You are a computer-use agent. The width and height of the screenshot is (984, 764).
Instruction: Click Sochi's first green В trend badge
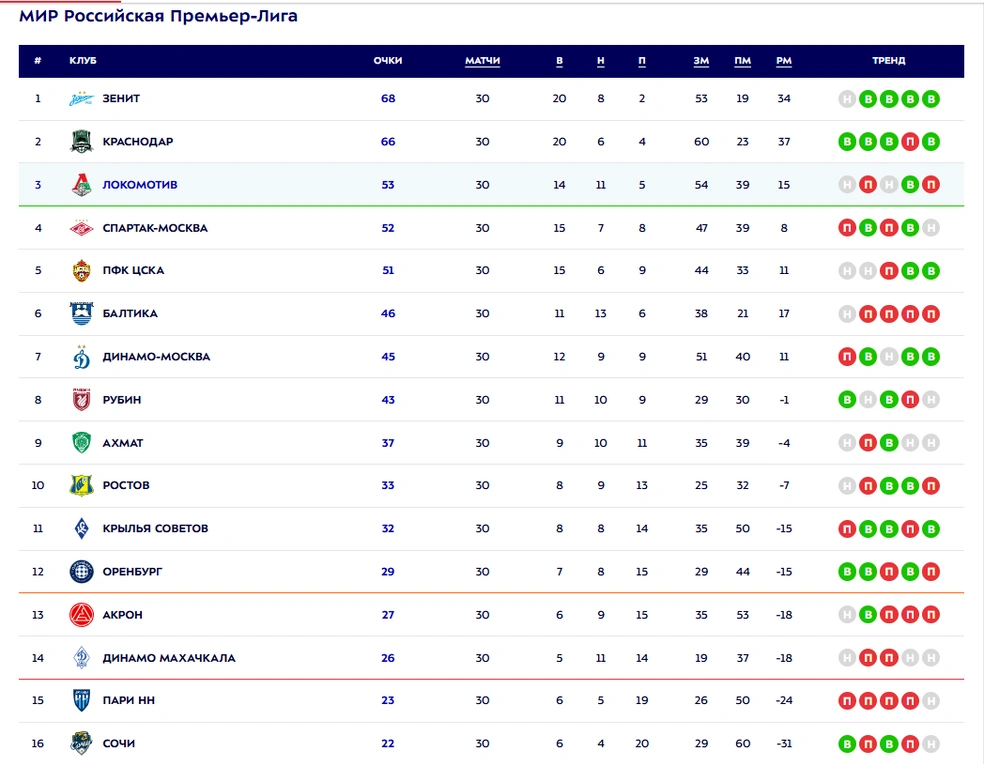(847, 744)
